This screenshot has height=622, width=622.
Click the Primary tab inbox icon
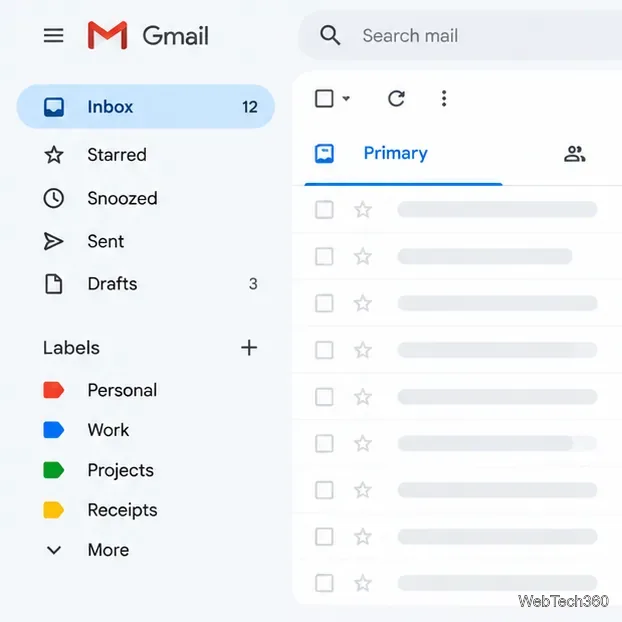pos(324,154)
